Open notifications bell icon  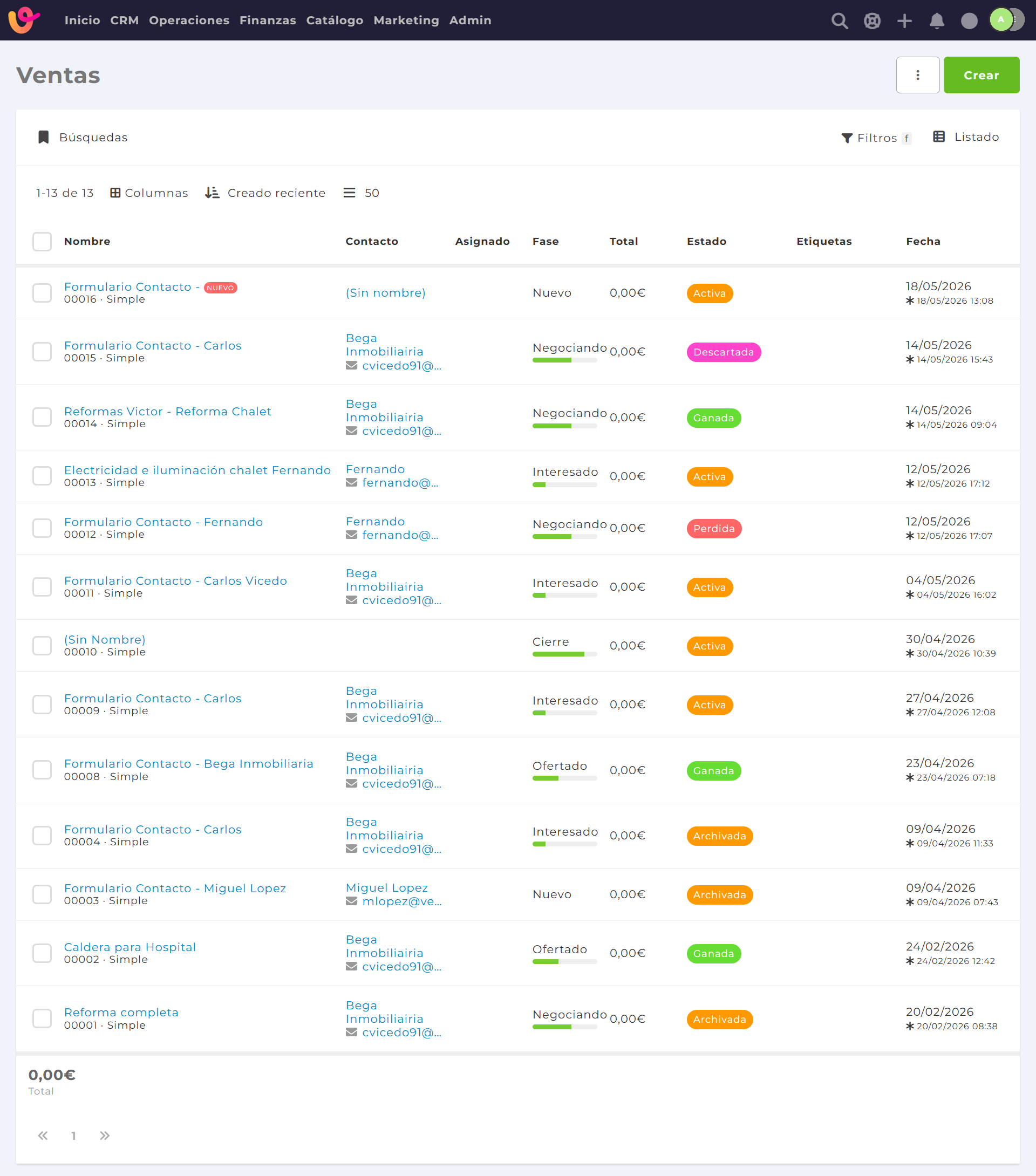936,20
